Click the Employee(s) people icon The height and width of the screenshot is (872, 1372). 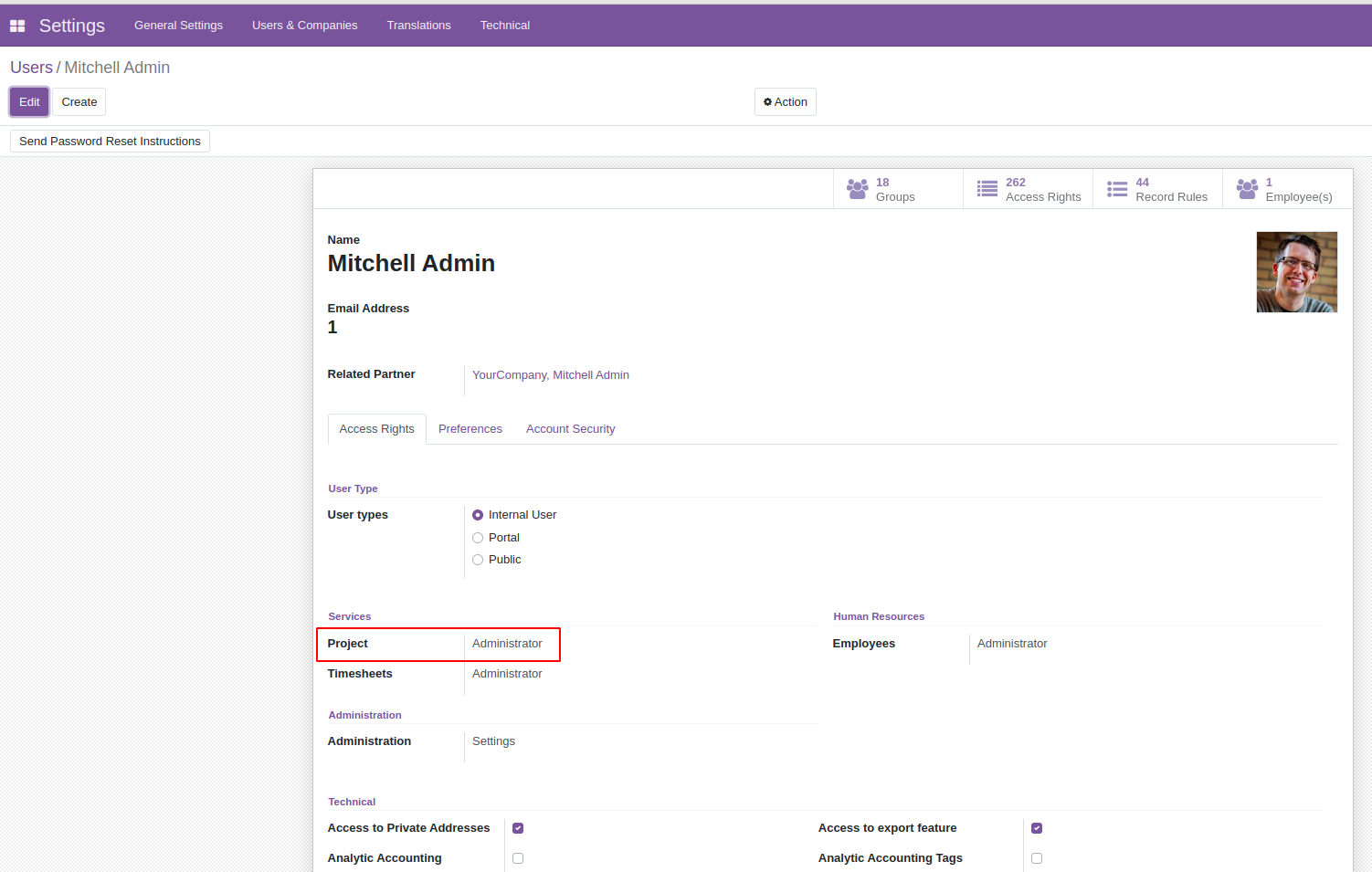pyautogui.click(x=1247, y=189)
